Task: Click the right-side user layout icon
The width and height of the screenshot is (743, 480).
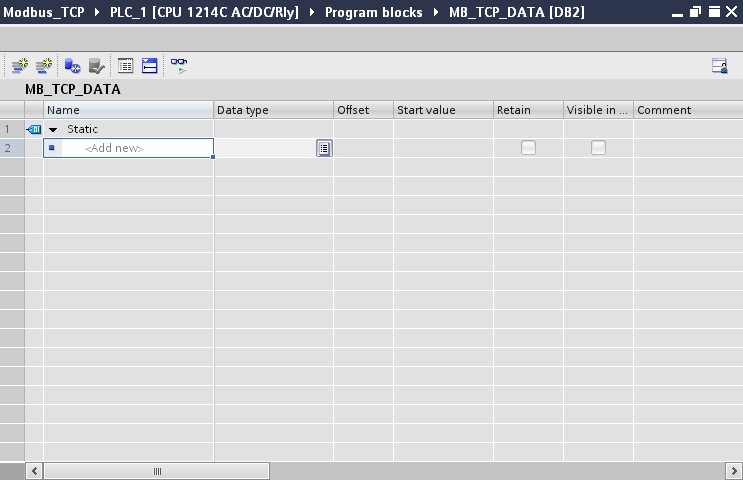Action: [719, 65]
